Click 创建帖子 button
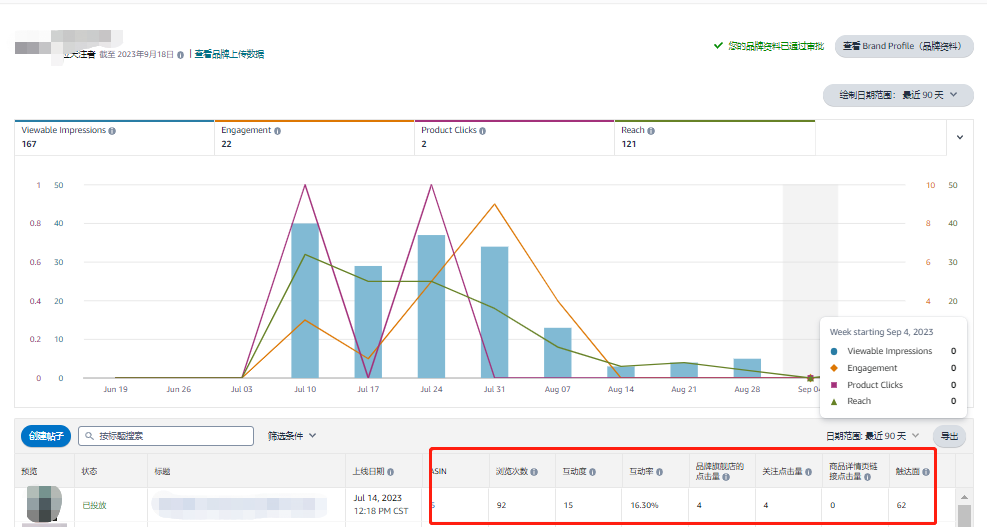This screenshot has height=527, width=987. point(46,436)
